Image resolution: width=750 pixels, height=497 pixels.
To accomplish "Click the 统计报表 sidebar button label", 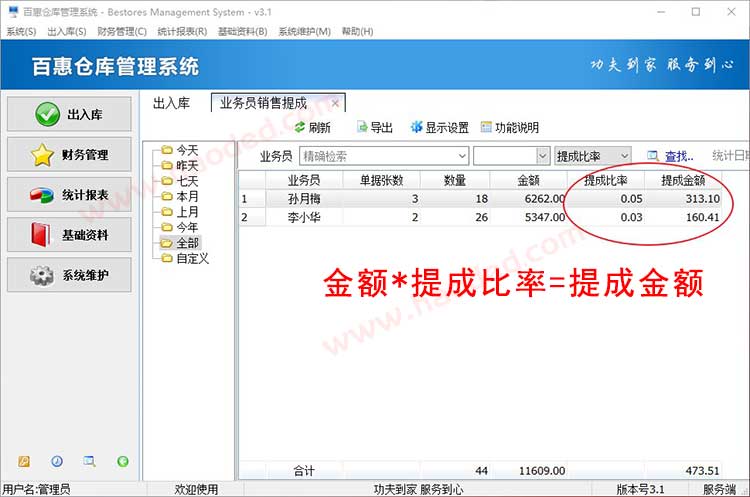I will (x=85, y=195).
